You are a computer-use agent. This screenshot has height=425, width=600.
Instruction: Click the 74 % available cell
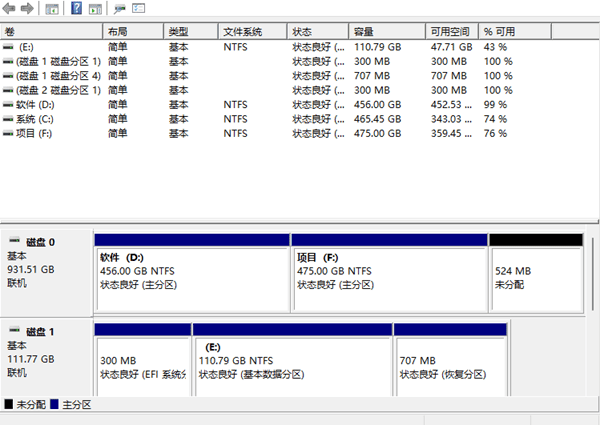495,119
